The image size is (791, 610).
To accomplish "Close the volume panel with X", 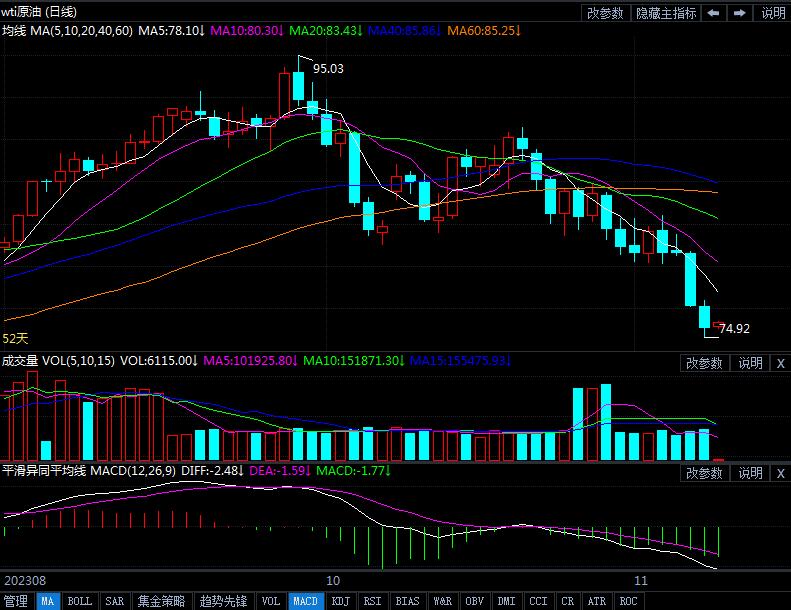I will click(x=780, y=363).
